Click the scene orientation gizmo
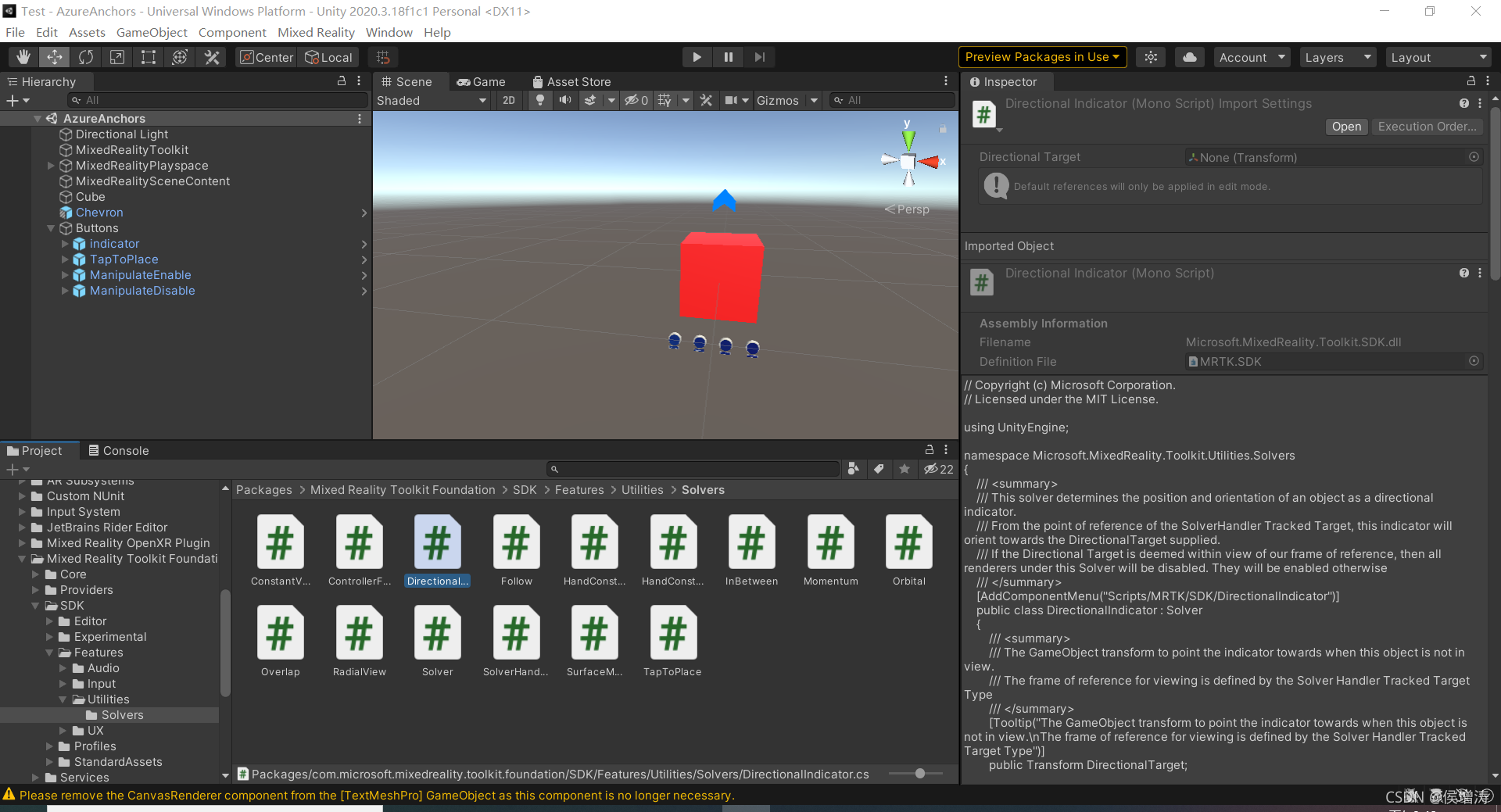The width and height of the screenshot is (1501, 812). click(x=908, y=160)
